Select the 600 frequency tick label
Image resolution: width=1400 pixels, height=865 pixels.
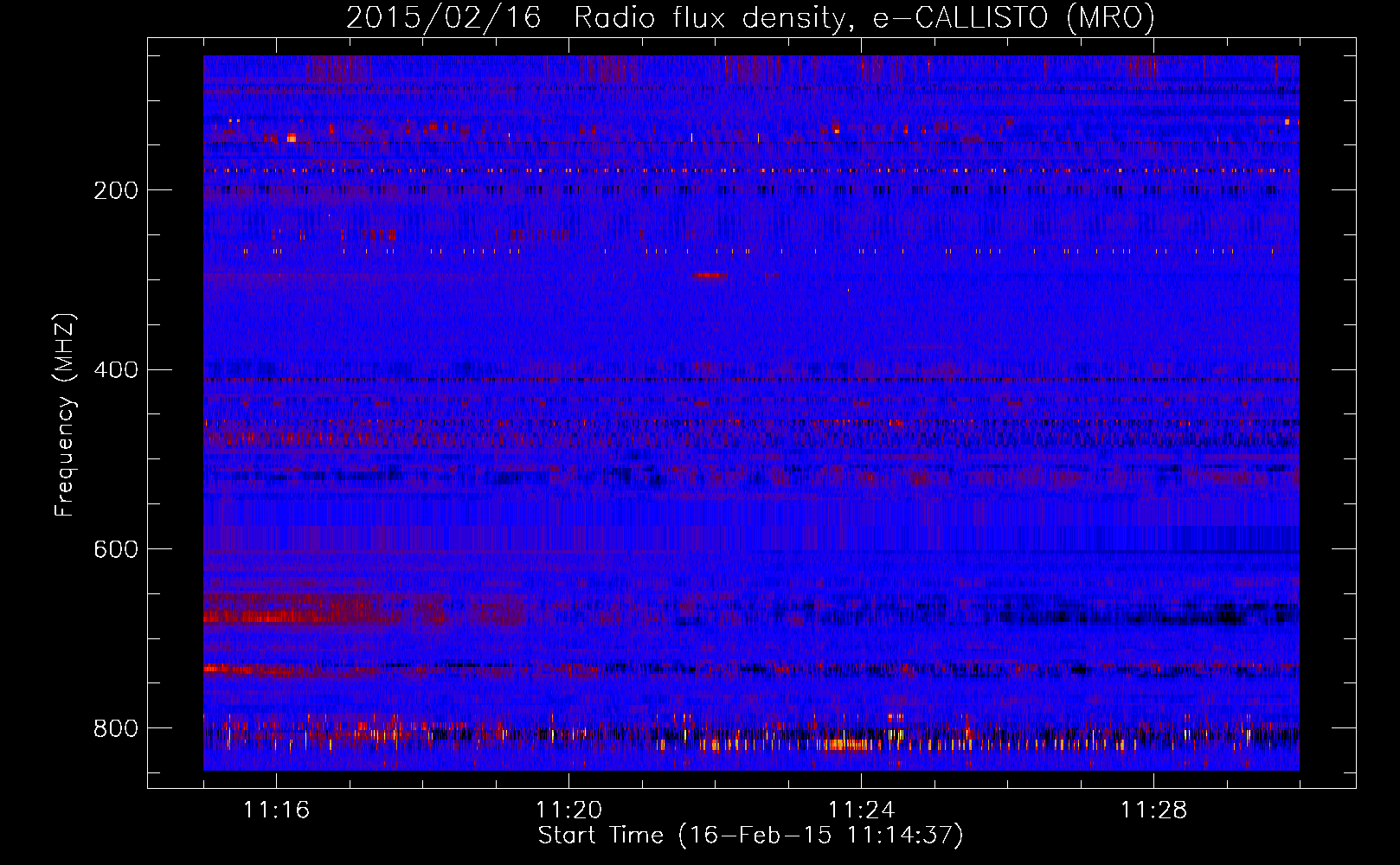[x=116, y=549]
